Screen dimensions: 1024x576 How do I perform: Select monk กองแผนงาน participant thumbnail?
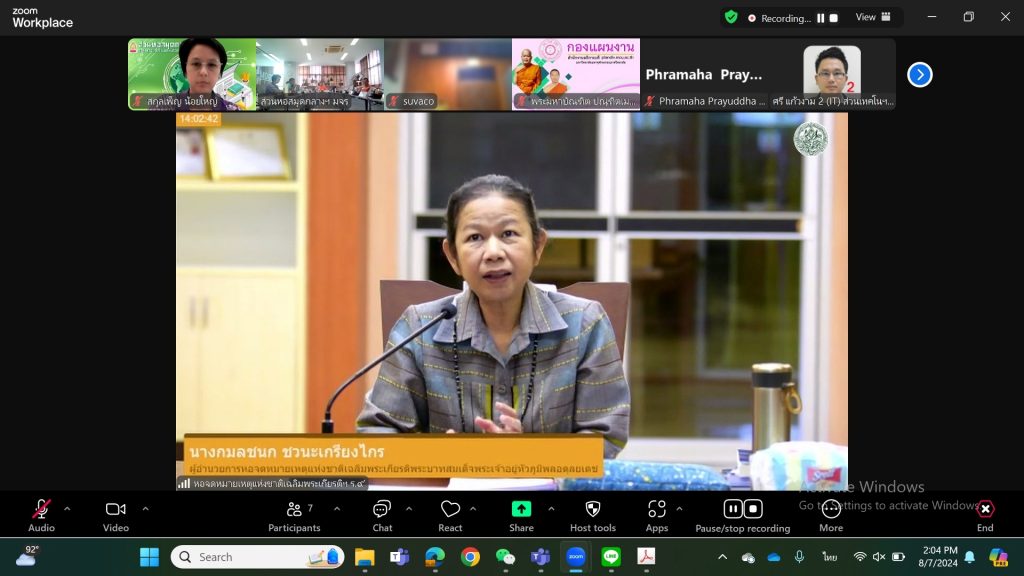click(x=576, y=74)
